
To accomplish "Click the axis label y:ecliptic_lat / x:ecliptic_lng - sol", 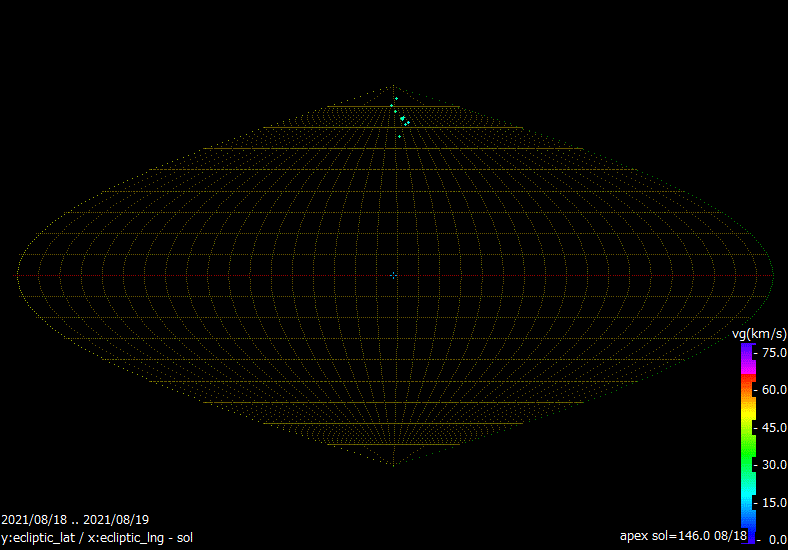I will 97,537.
